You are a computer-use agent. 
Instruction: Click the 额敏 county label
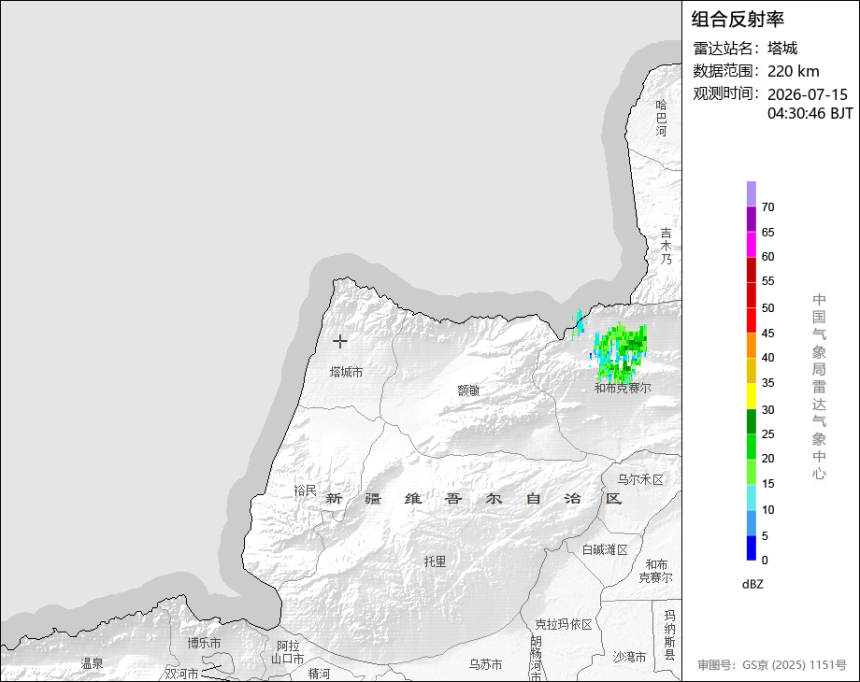pos(468,390)
